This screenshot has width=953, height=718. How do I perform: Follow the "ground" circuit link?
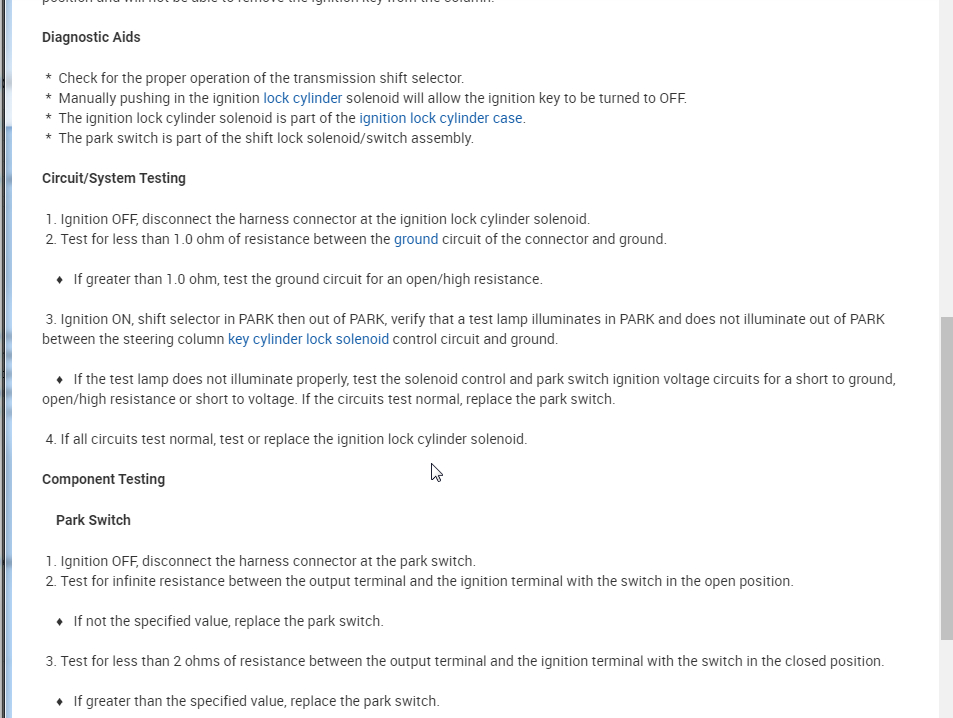(415, 239)
